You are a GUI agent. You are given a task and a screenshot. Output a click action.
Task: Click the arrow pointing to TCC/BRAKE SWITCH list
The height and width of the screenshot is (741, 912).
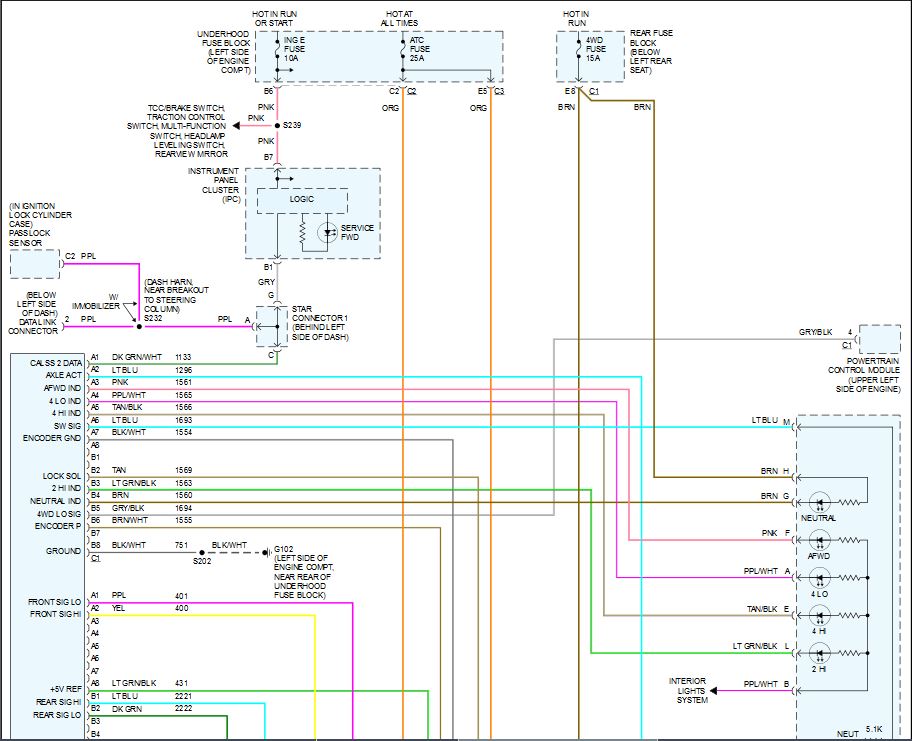pyautogui.click(x=236, y=126)
